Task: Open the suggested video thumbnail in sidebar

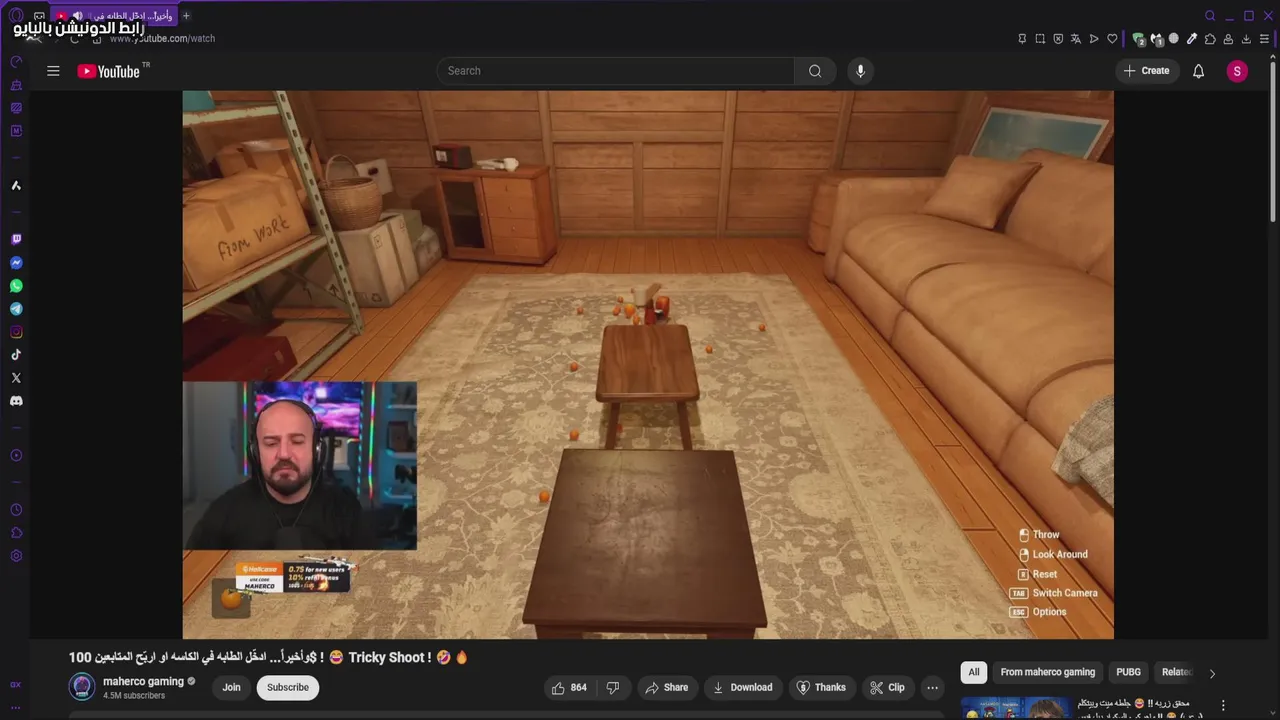Action: (1016, 708)
